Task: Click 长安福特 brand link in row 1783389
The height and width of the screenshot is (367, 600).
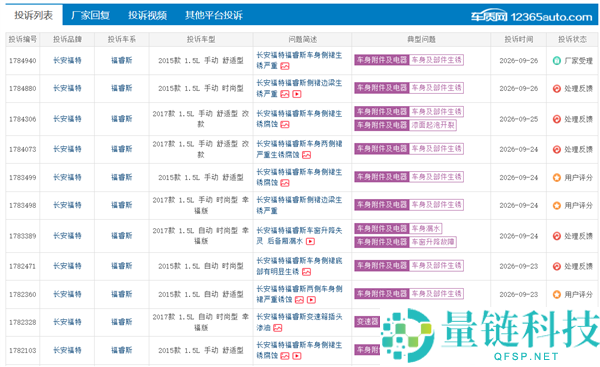Action: (67, 236)
